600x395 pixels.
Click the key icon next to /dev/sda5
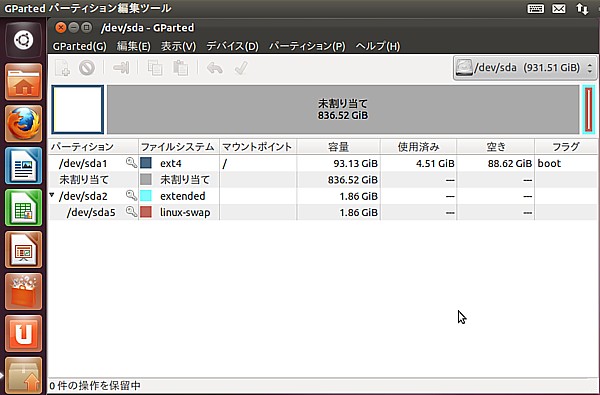(x=131, y=212)
